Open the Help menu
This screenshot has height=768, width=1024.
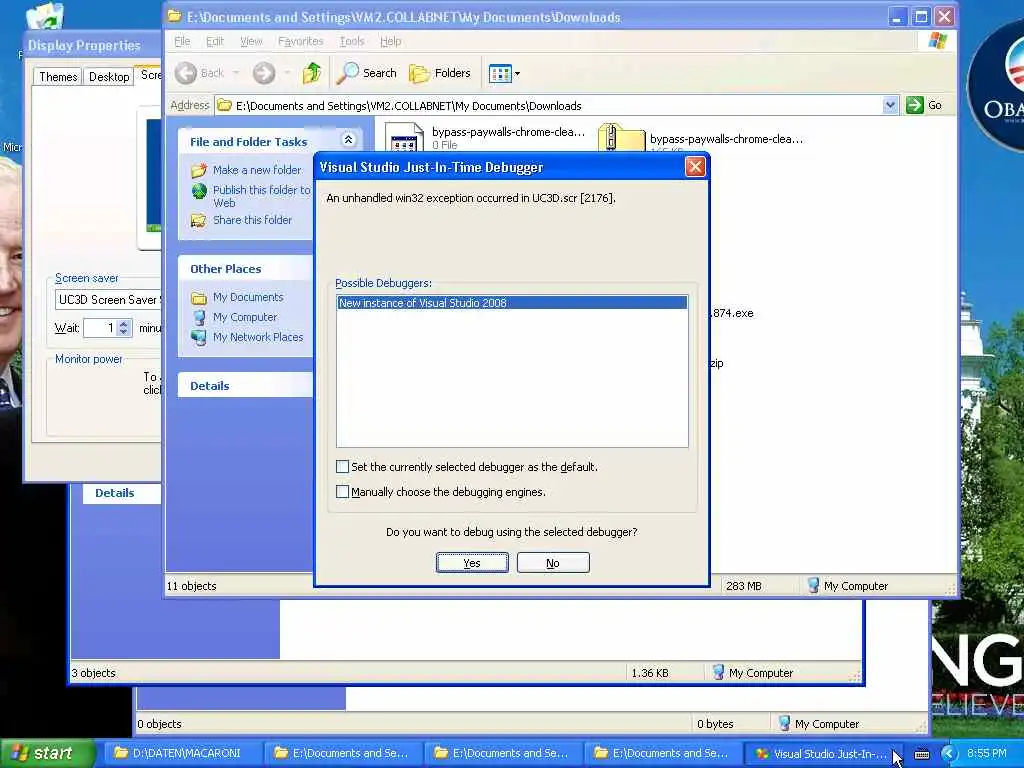point(391,41)
